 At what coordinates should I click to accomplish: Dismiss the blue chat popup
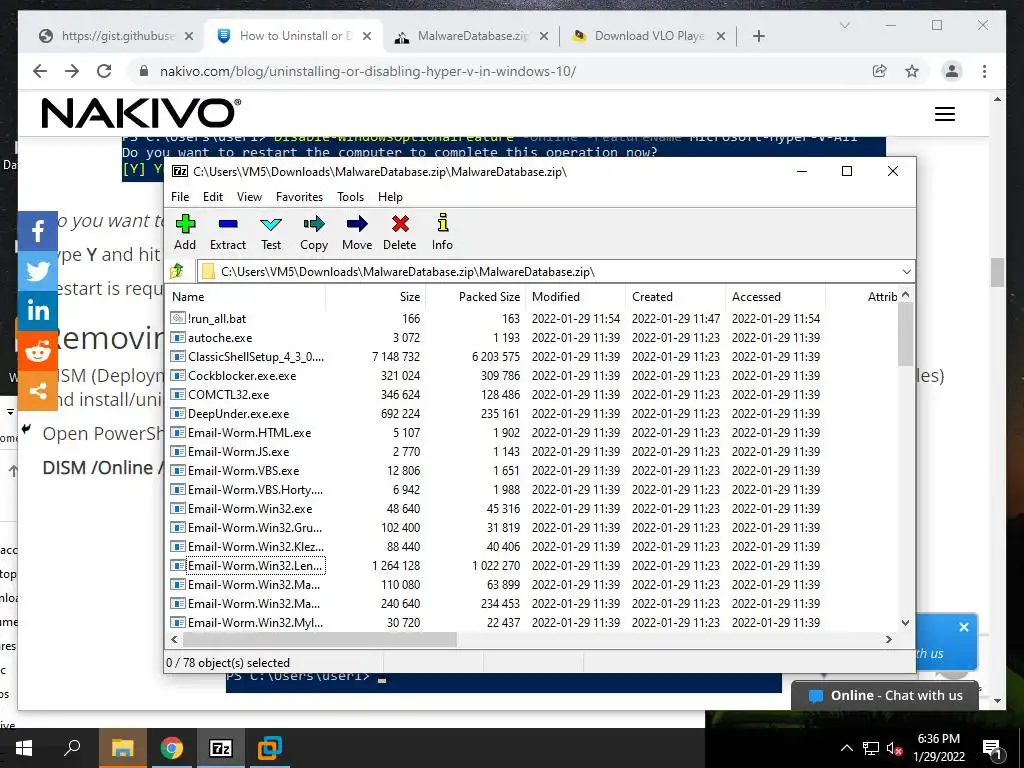pos(964,627)
